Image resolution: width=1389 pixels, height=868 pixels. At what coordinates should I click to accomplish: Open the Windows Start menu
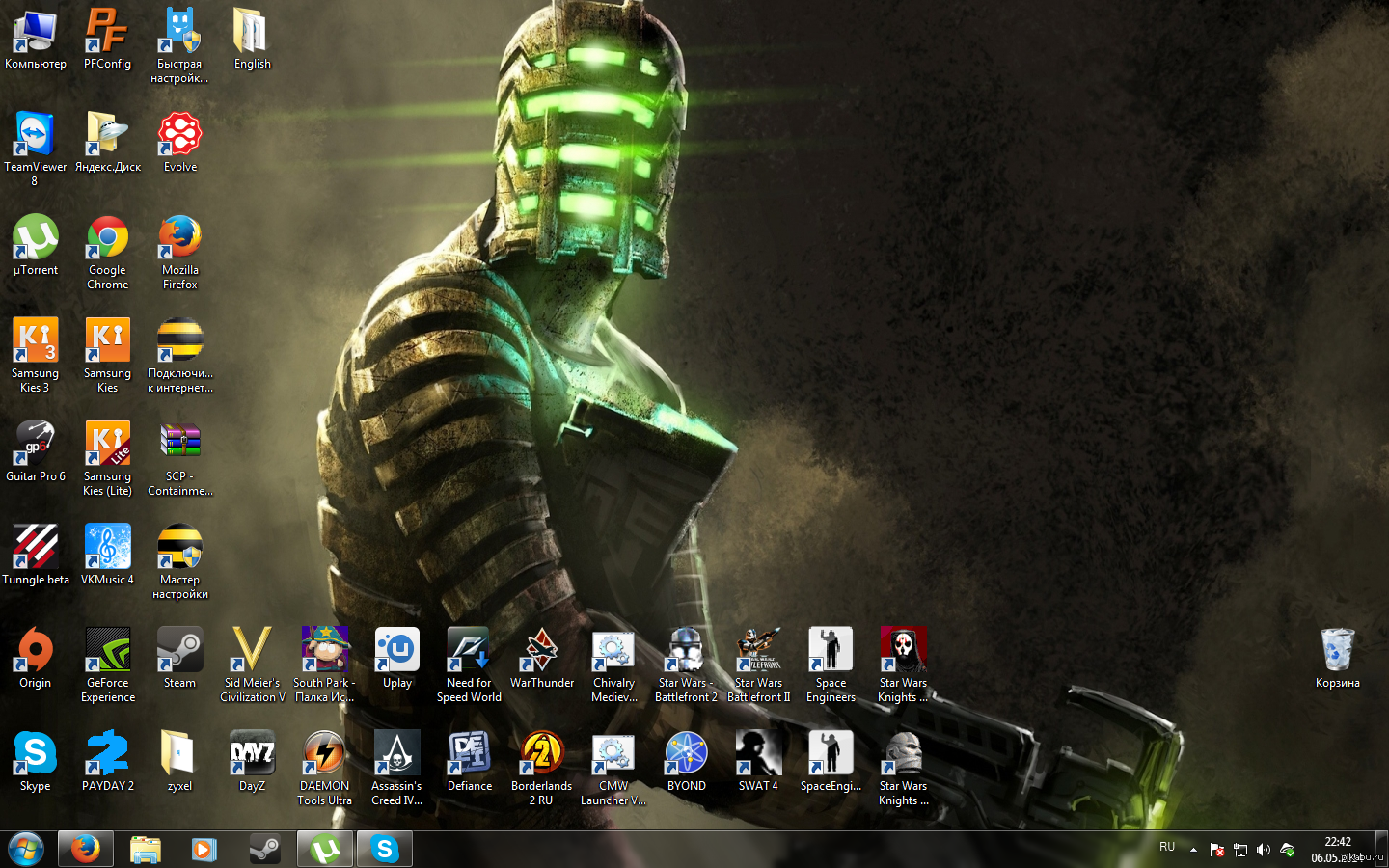[x=26, y=850]
